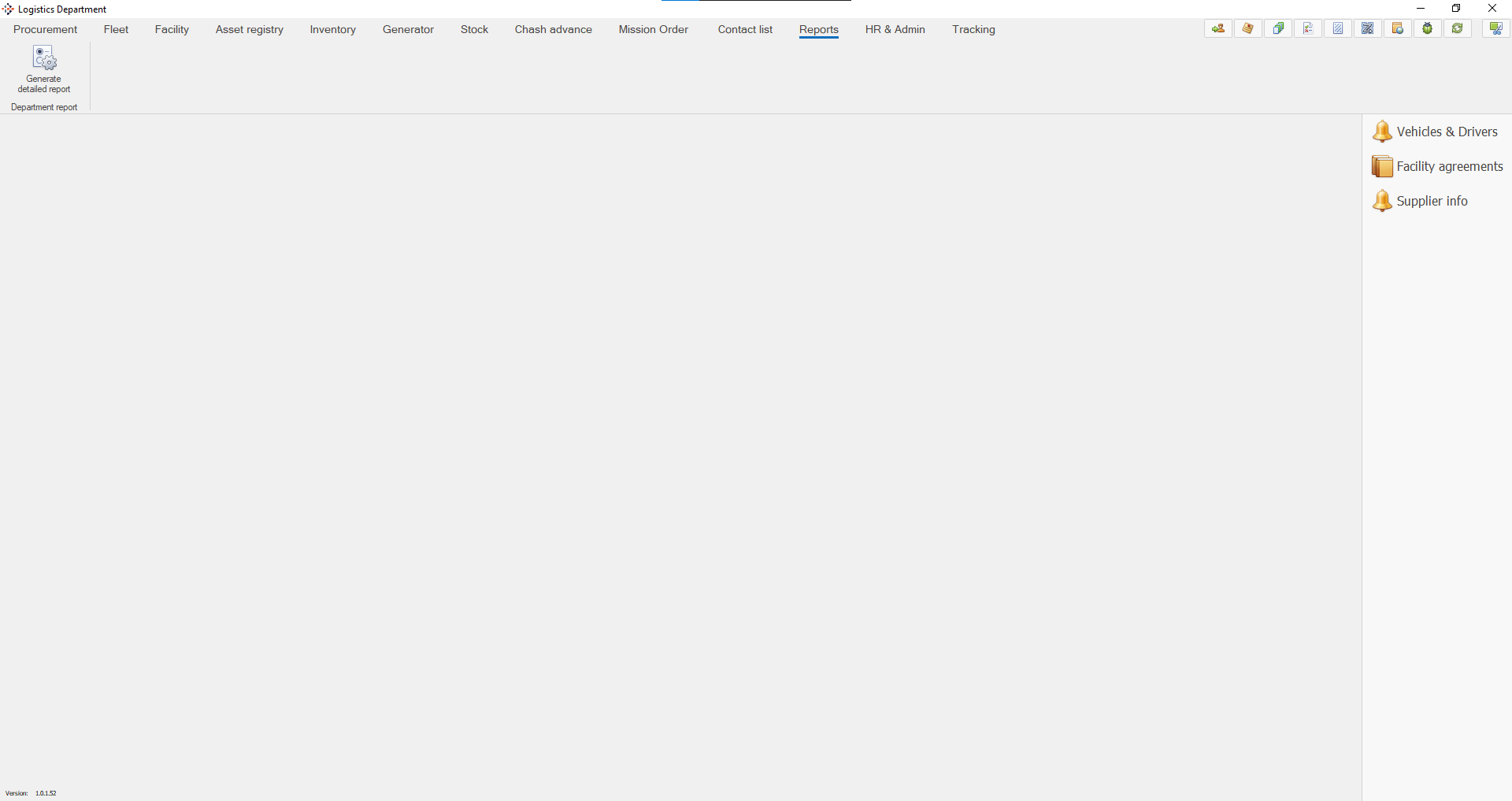Click the book with globe toolbar icon

point(1397,29)
